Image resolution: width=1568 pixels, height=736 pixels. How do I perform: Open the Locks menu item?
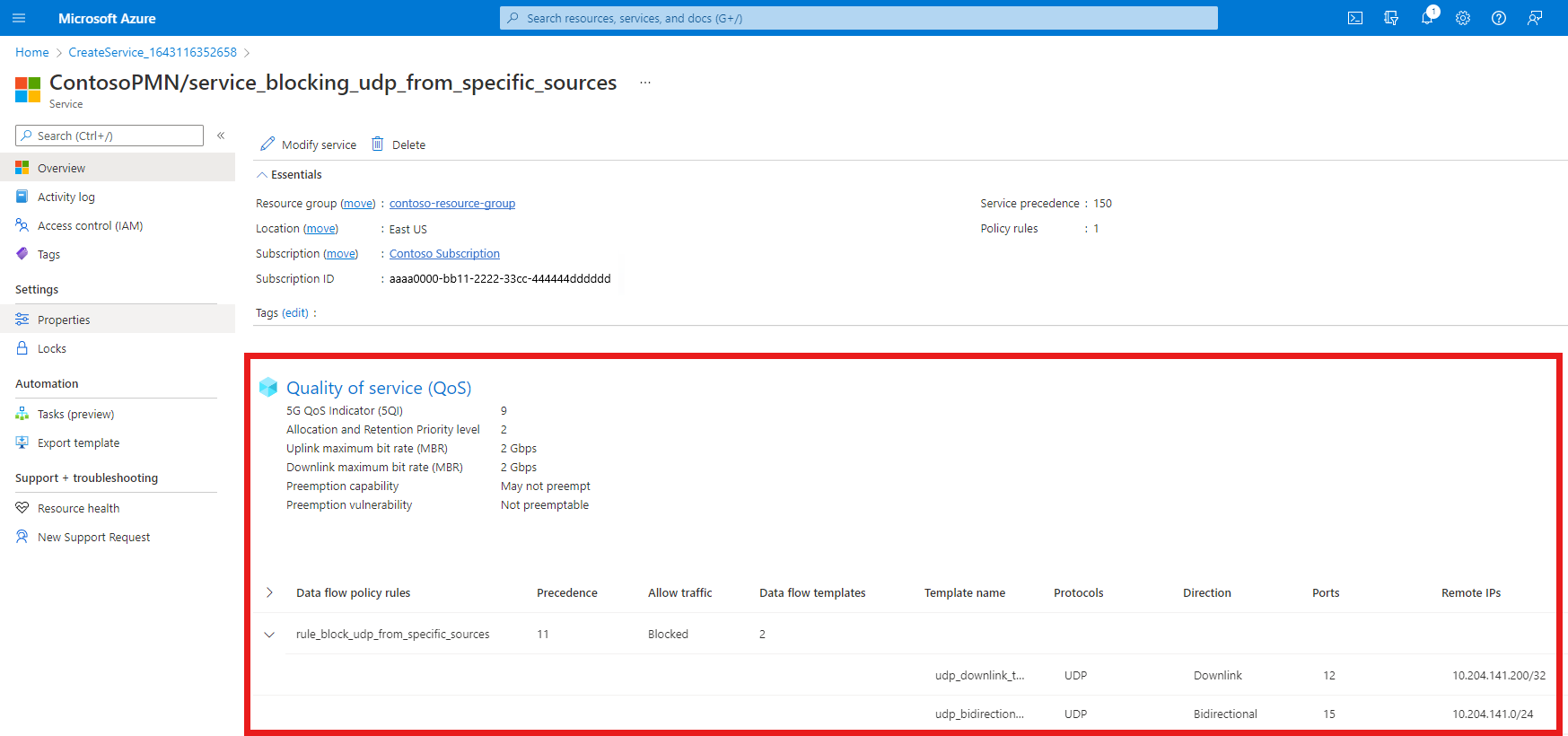118,348
